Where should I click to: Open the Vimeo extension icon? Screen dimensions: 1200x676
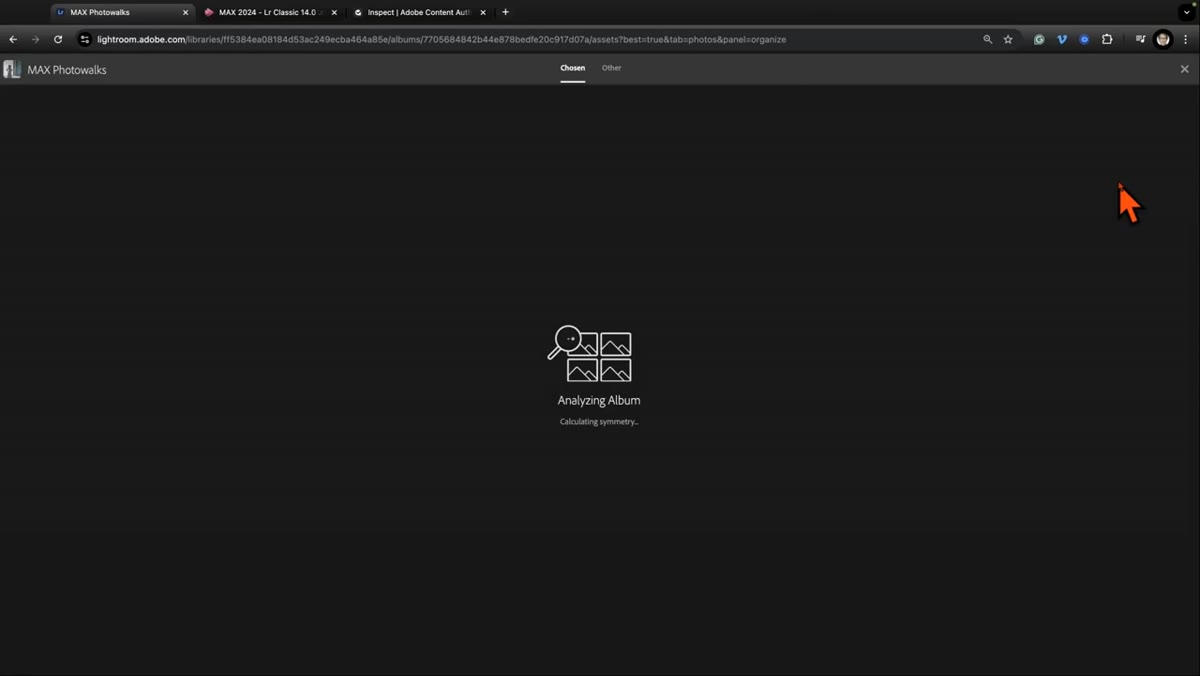1062,39
